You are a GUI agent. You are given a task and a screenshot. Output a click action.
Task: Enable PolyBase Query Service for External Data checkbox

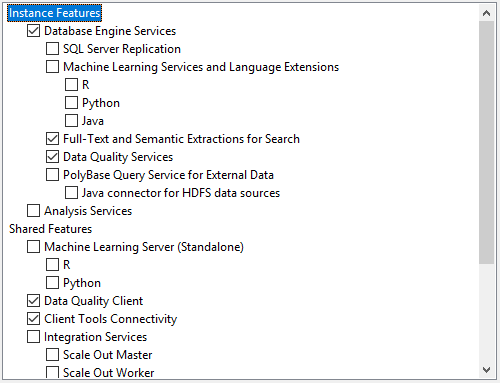tap(52, 175)
